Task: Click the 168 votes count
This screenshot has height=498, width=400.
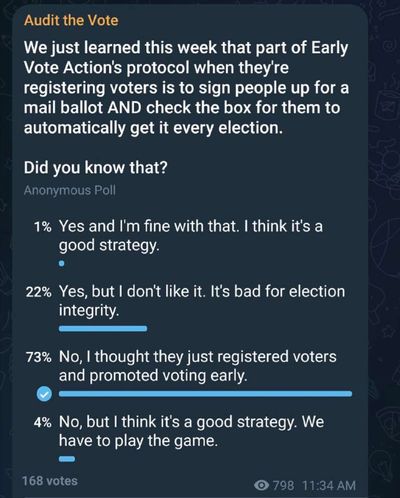Action: pos(50,481)
